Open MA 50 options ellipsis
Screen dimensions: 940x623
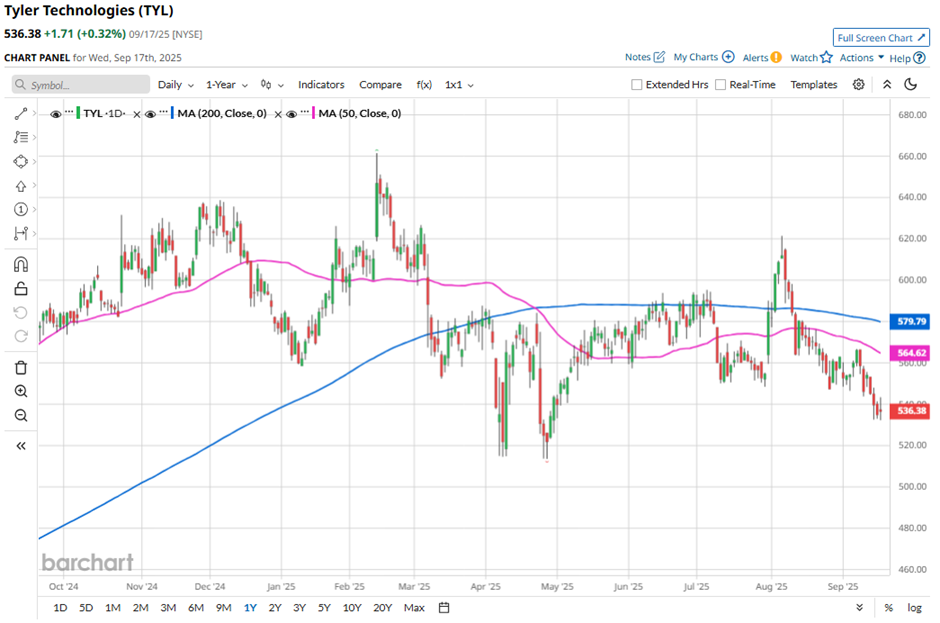click(305, 112)
